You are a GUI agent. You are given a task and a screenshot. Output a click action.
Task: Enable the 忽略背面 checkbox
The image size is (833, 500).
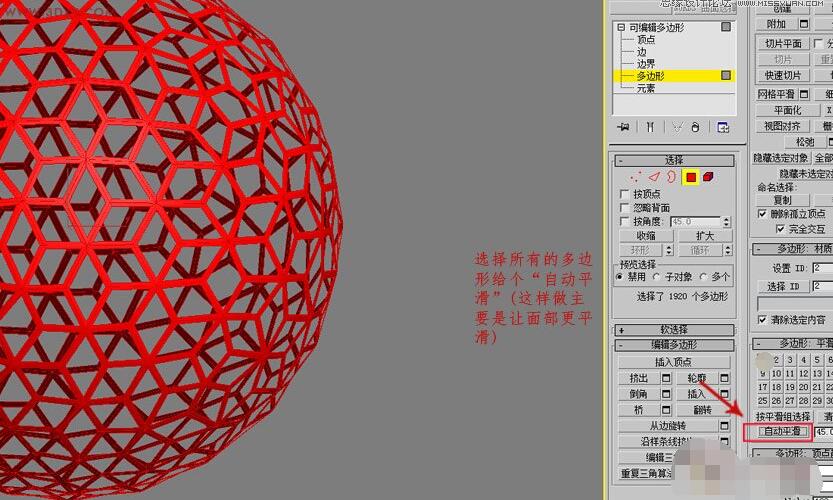pos(625,208)
